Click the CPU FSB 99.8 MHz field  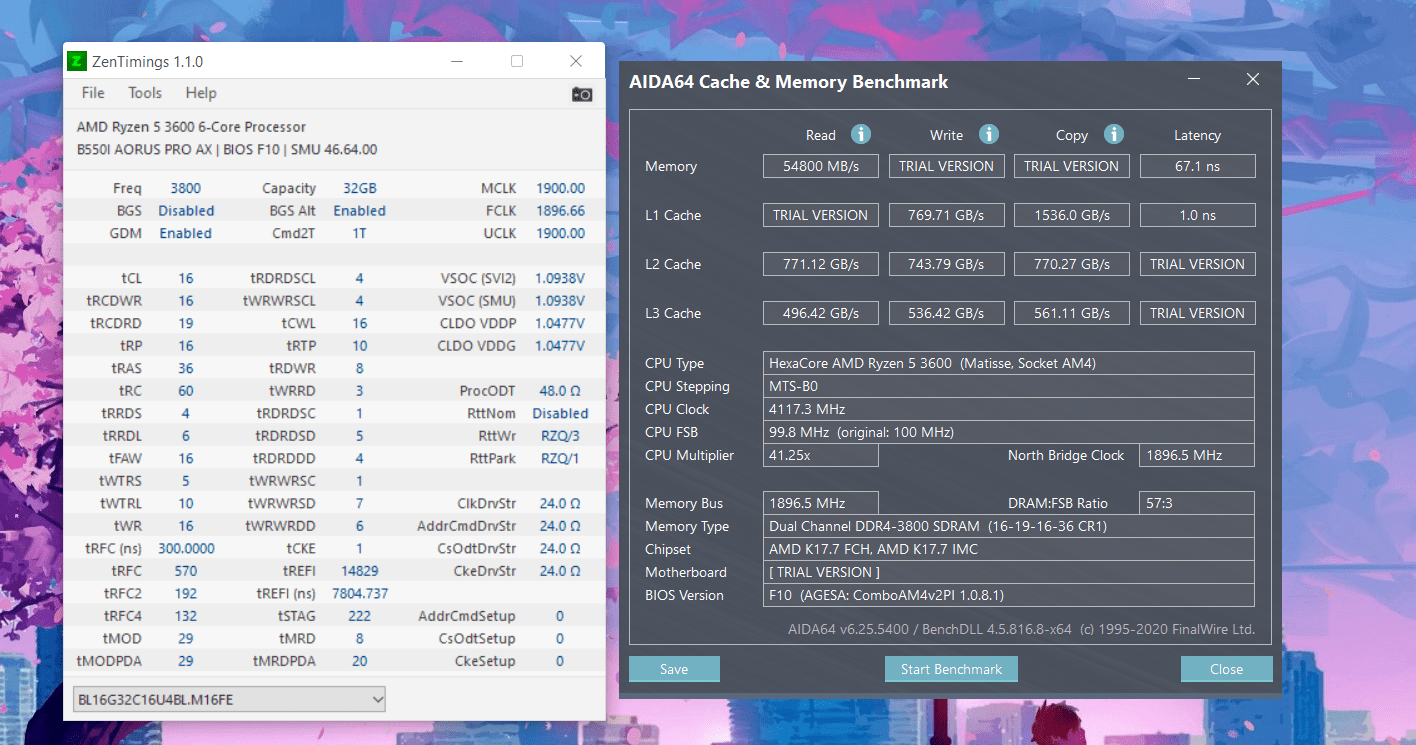(x=1009, y=432)
